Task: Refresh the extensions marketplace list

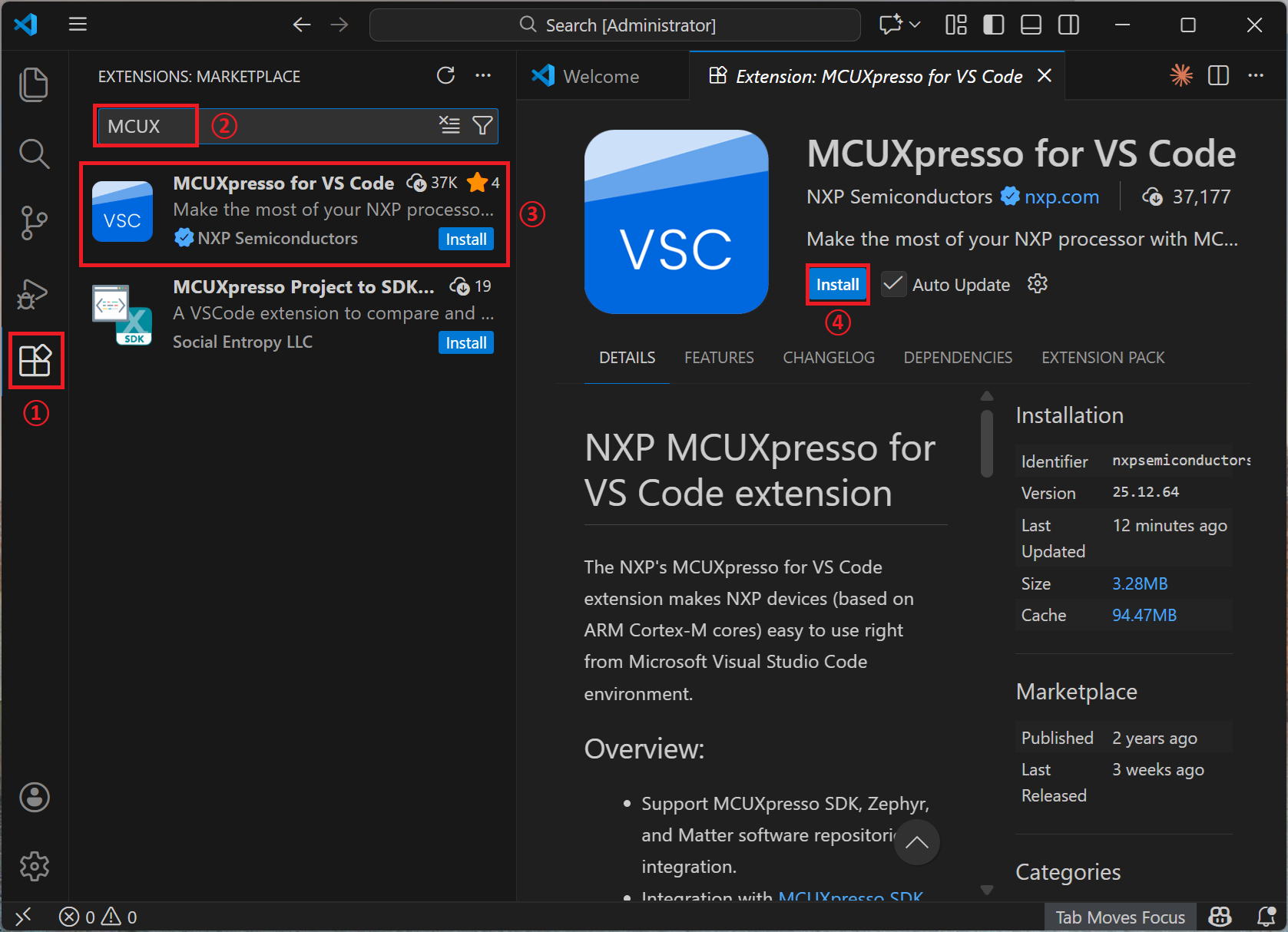Action: click(445, 75)
